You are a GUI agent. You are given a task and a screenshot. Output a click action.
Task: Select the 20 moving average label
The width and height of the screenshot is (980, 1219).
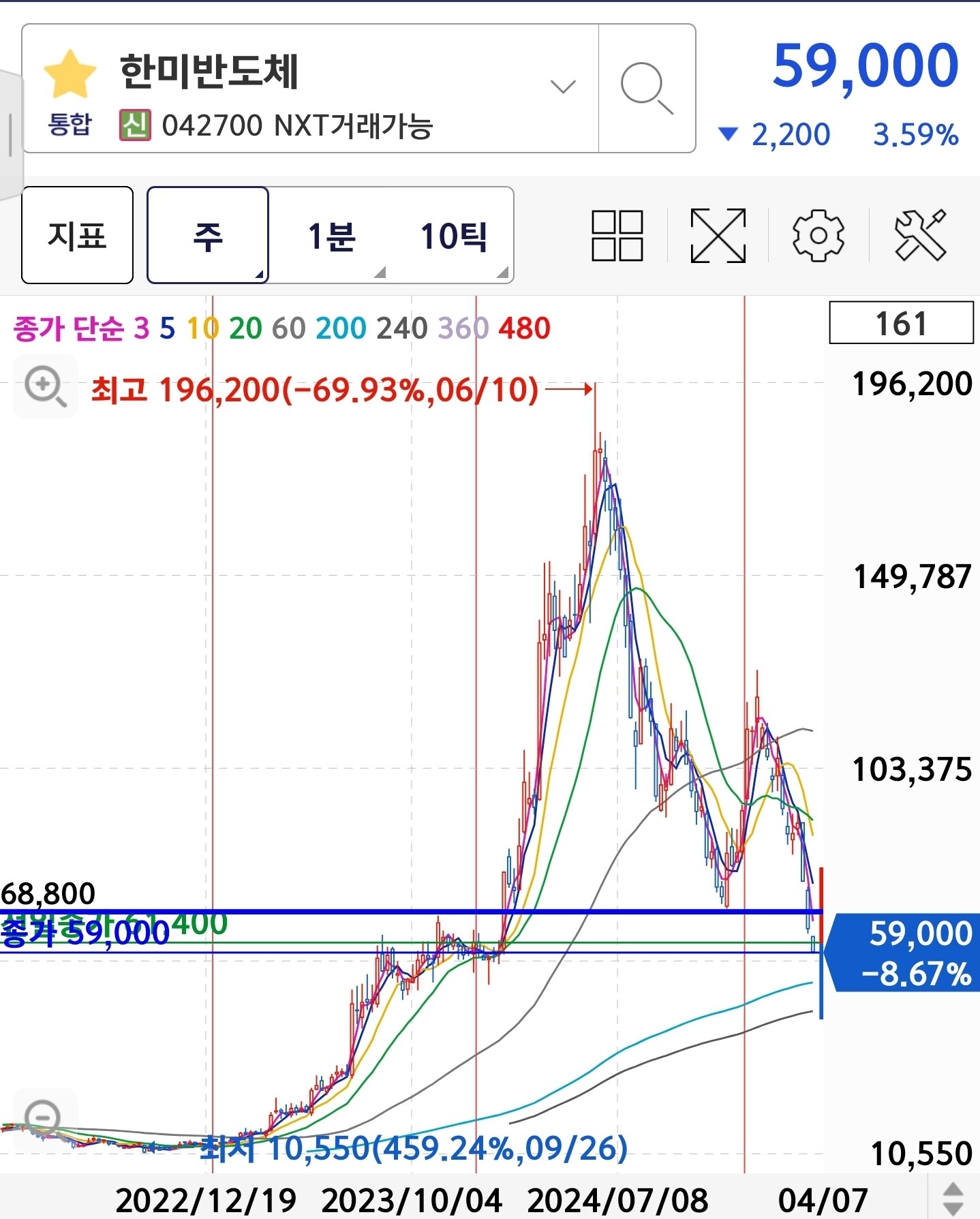click(x=245, y=328)
